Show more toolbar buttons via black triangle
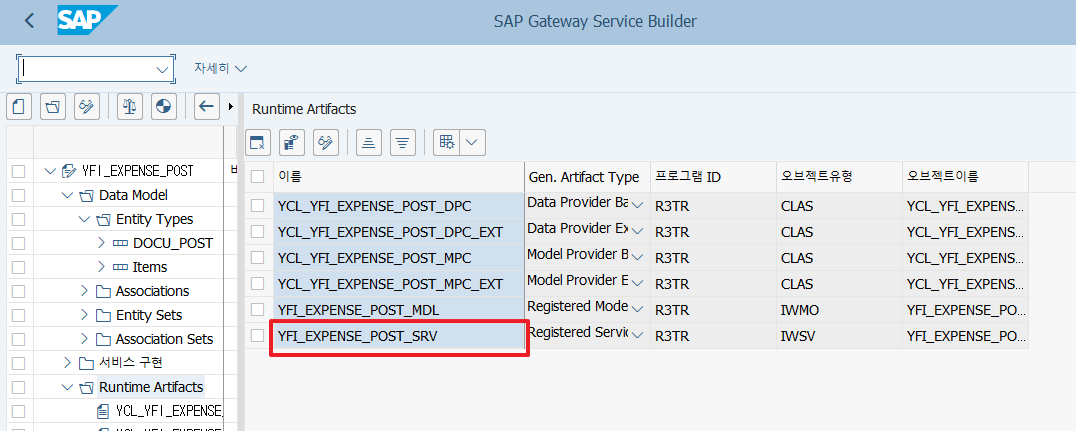 coord(230,106)
